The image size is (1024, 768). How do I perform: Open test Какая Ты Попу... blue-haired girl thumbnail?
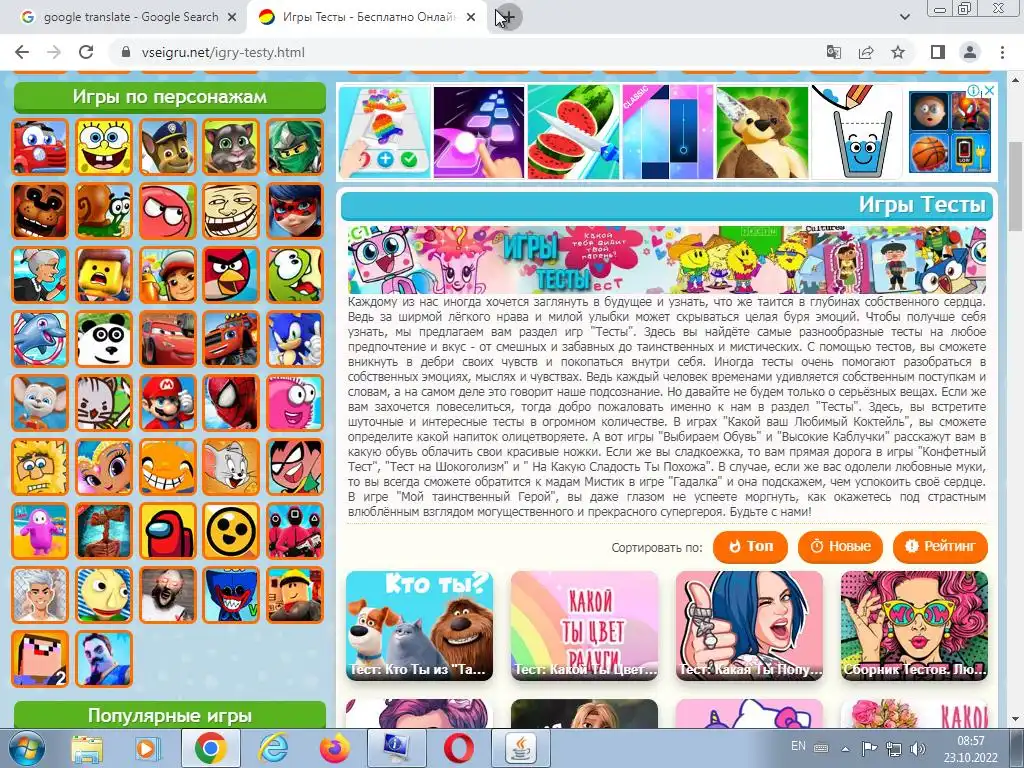point(749,626)
